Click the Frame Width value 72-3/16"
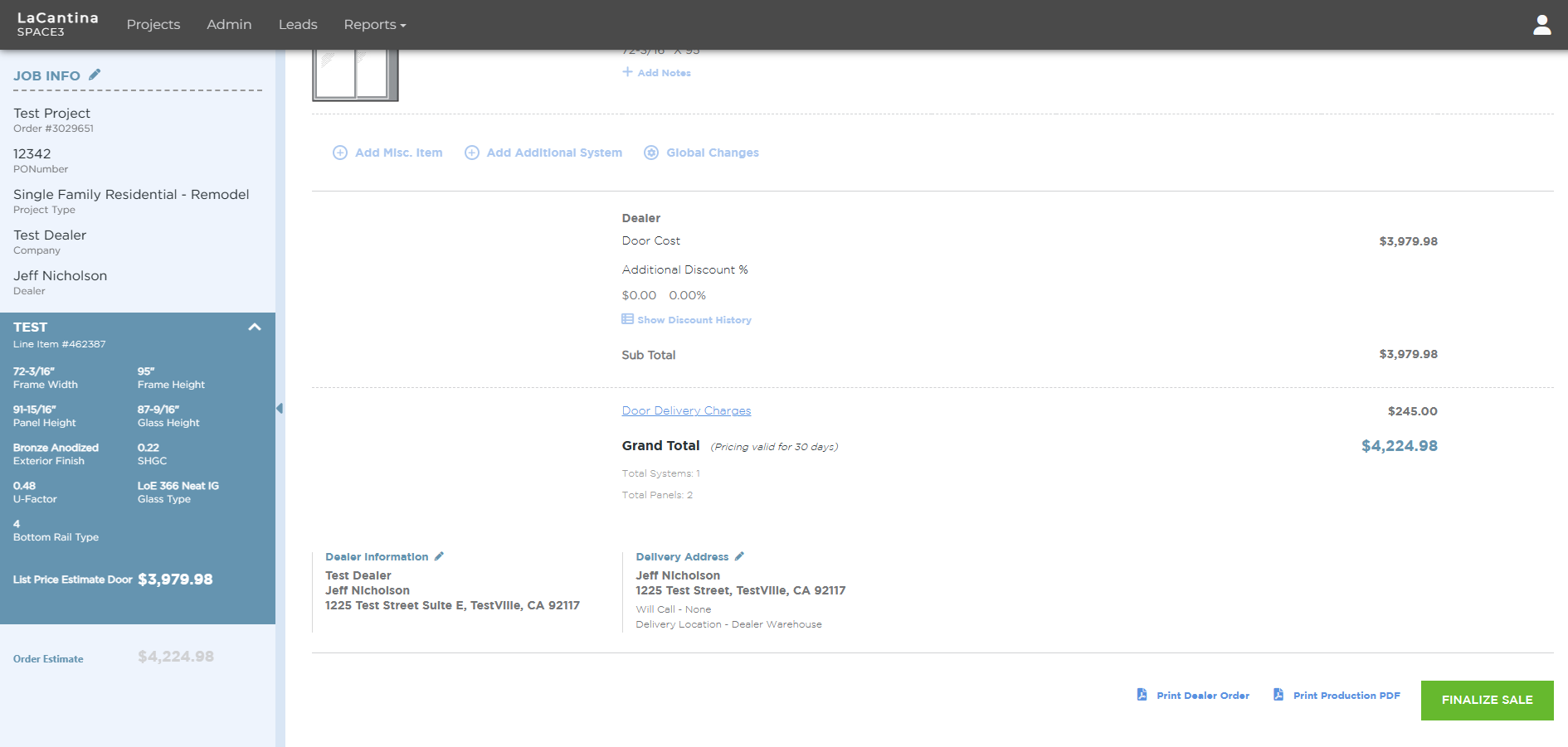Image resolution: width=1568 pixels, height=747 pixels. (x=34, y=371)
